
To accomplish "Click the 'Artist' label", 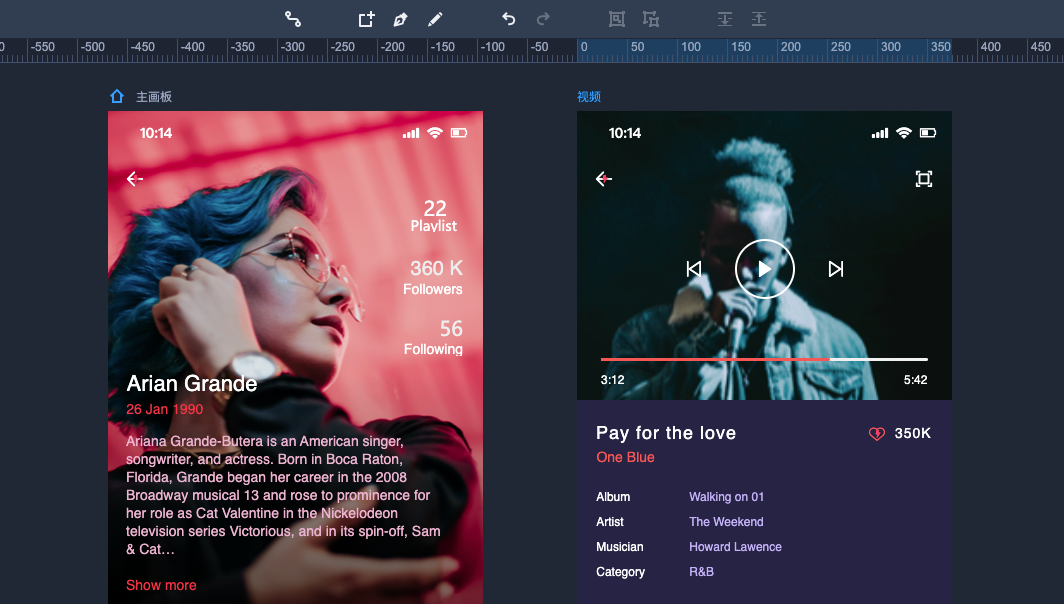I will point(609,522).
